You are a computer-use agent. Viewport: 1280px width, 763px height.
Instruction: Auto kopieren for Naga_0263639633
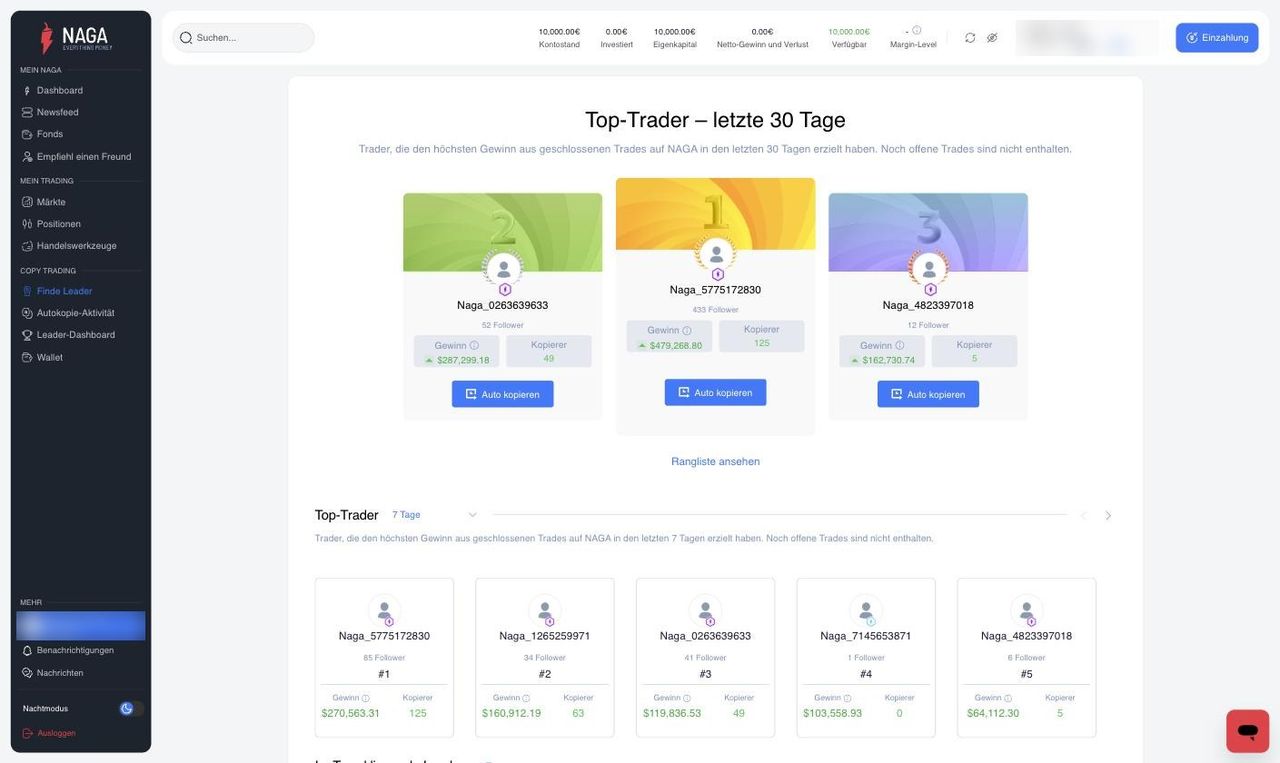[x=502, y=394]
